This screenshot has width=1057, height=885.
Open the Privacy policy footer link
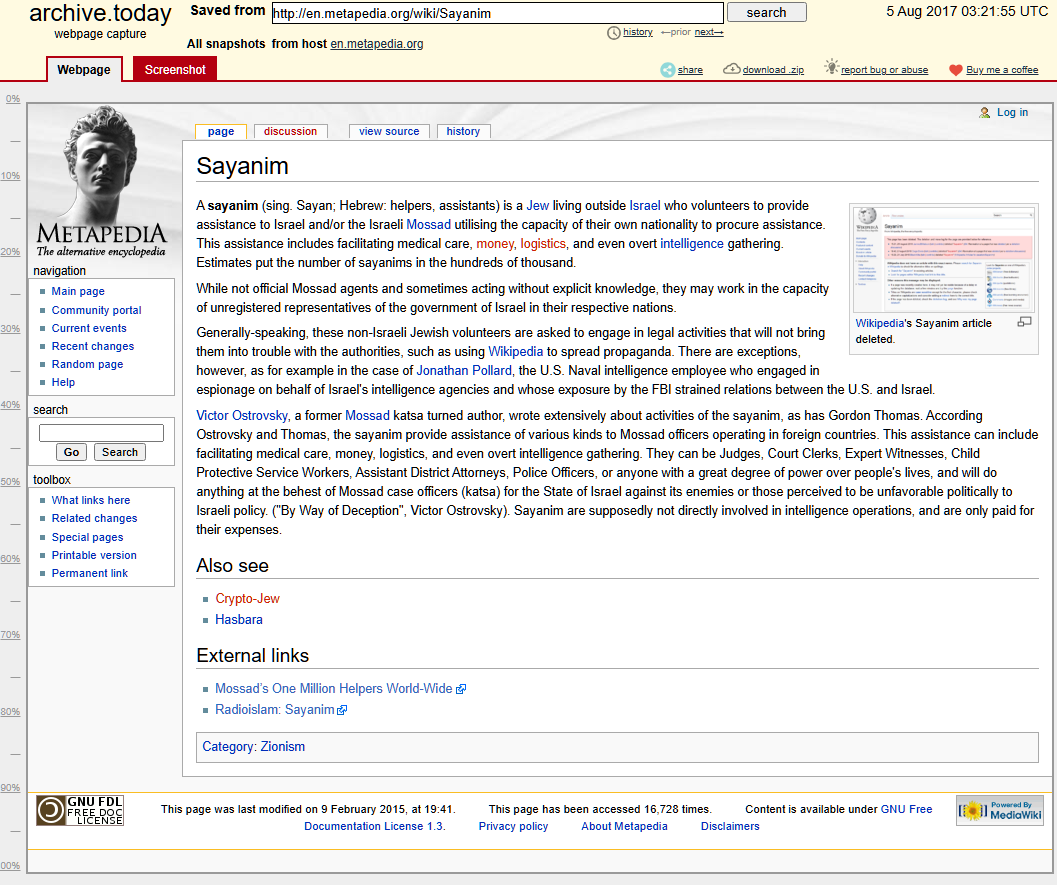click(x=514, y=826)
